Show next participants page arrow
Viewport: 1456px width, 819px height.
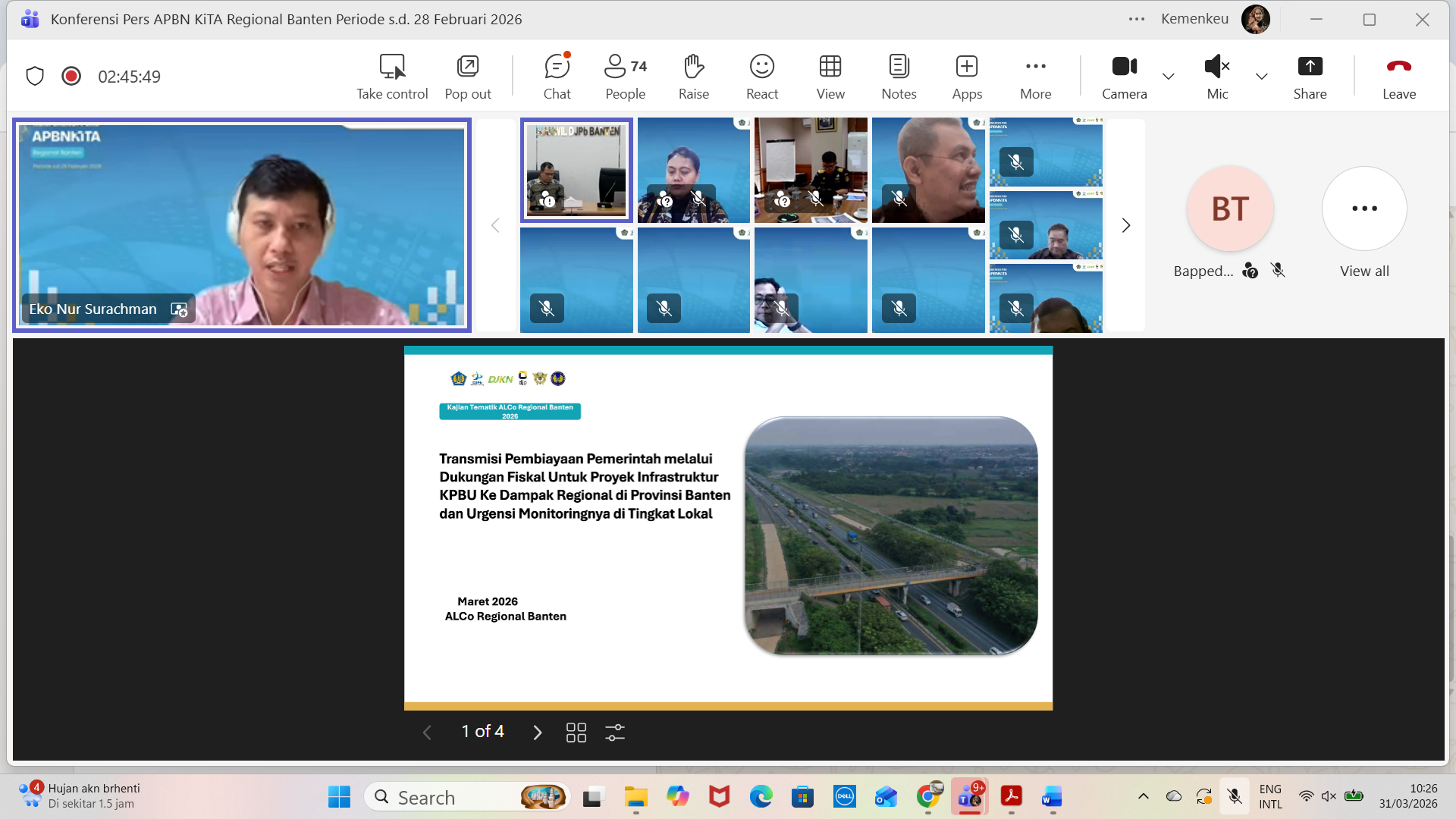pyautogui.click(x=1126, y=225)
